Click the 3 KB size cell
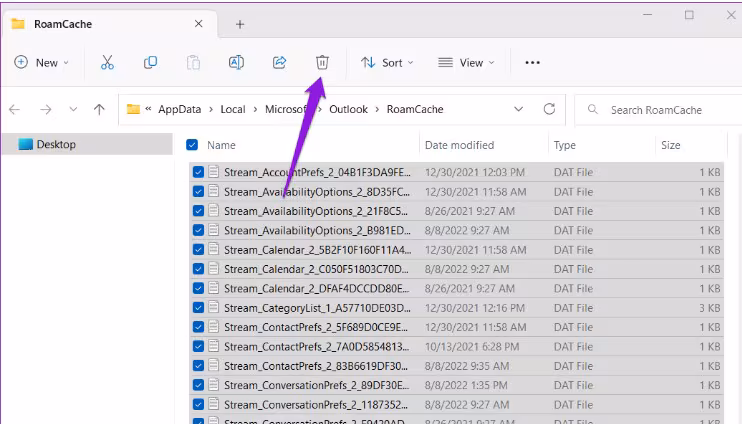The image size is (742, 424). click(x=710, y=308)
